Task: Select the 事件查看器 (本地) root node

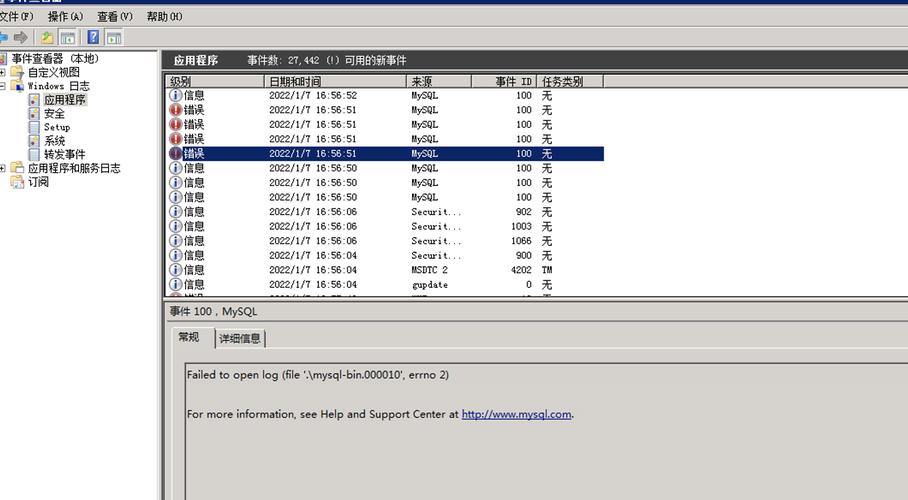Action: [55, 59]
